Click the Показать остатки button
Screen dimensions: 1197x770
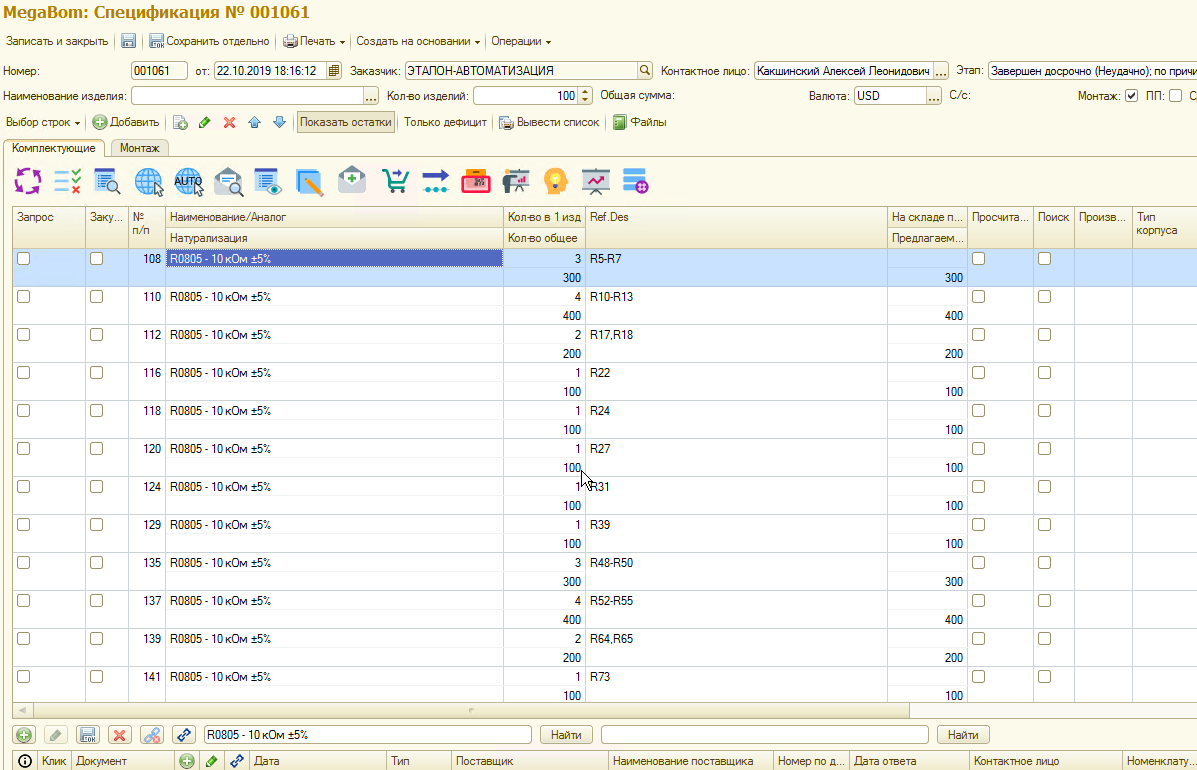346,122
